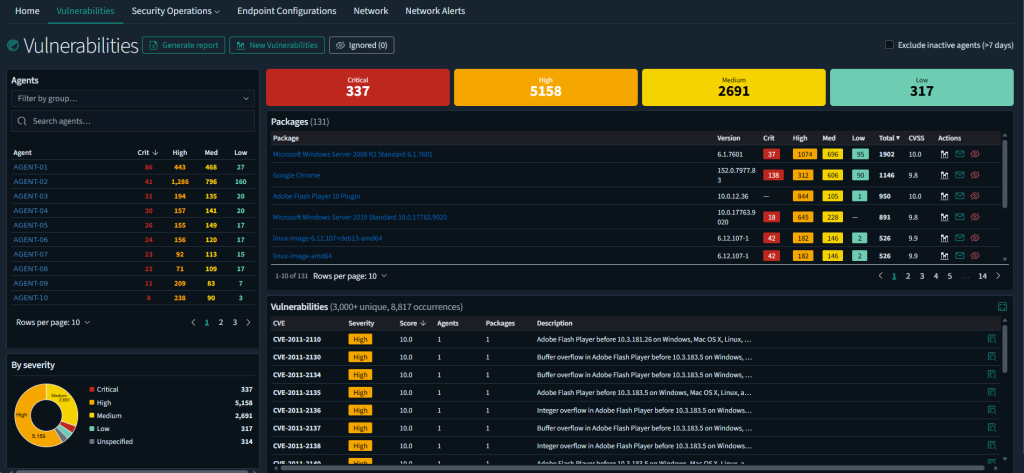This screenshot has width=1024, height=473.
Task: Open the Network Alerts tab
Action: pos(435,11)
